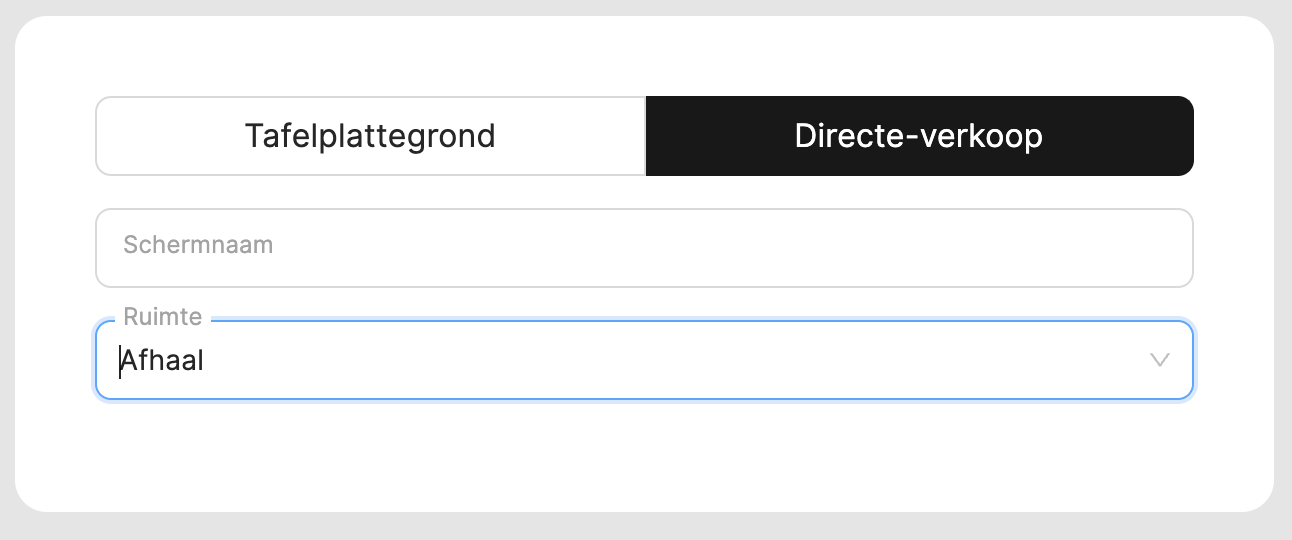Choose Directe-verkoop screen type
This screenshot has height=540, width=1292.
pyautogui.click(x=919, y=136)
